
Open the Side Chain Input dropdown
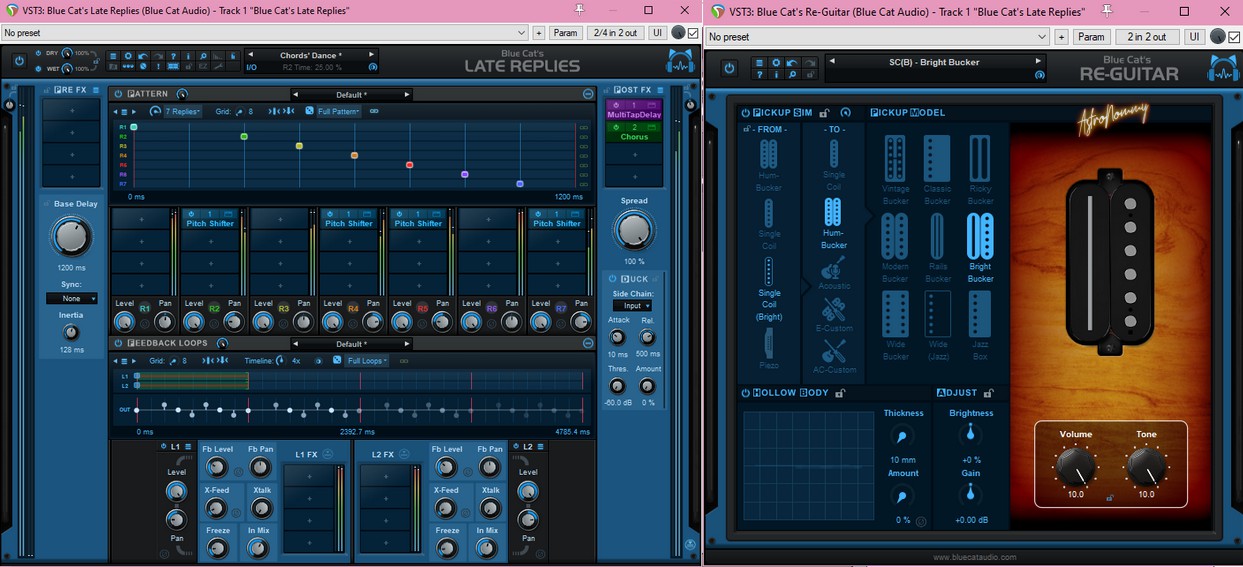click(x=632, y=306)
